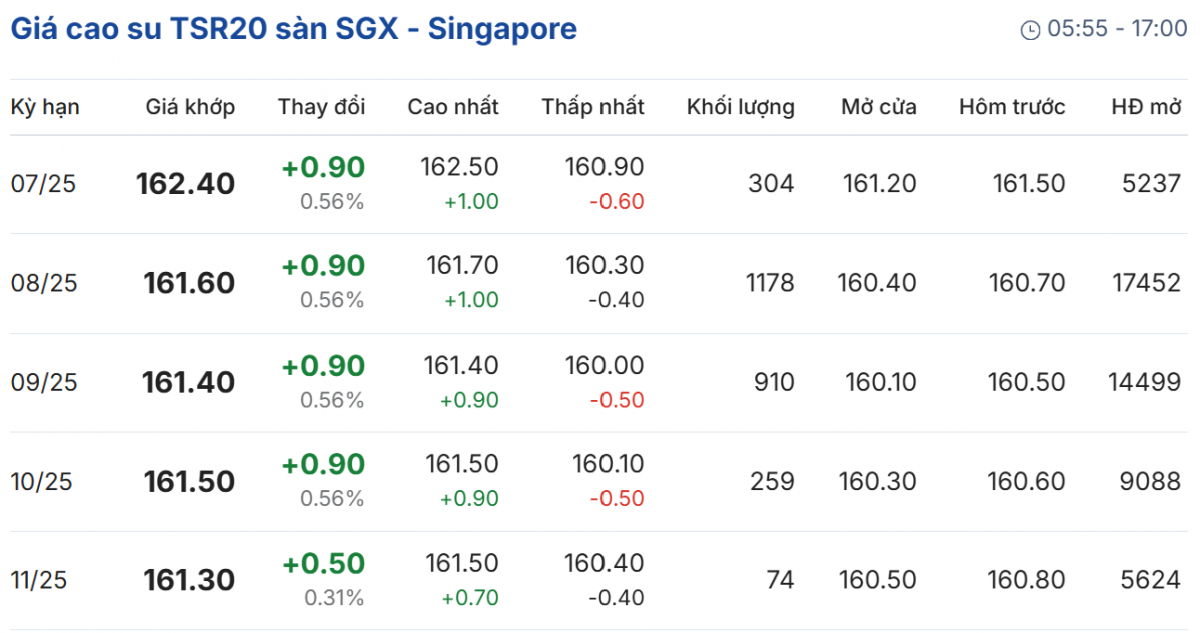Click the matched price 162.40
The image size is (1200, 633).
(185, 184)
